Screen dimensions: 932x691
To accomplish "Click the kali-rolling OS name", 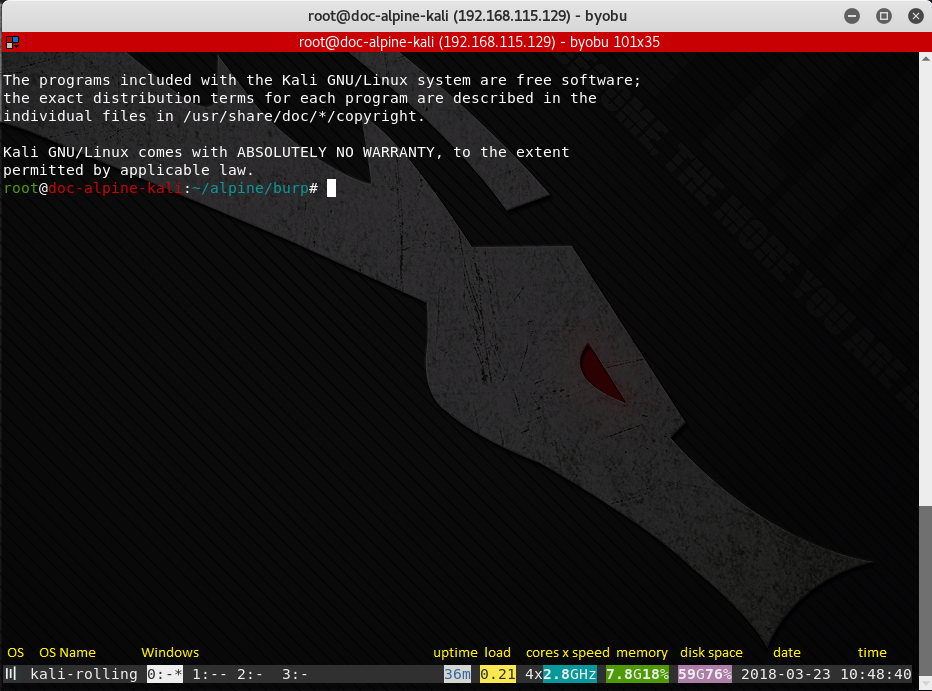I will [x=84, y=674].
